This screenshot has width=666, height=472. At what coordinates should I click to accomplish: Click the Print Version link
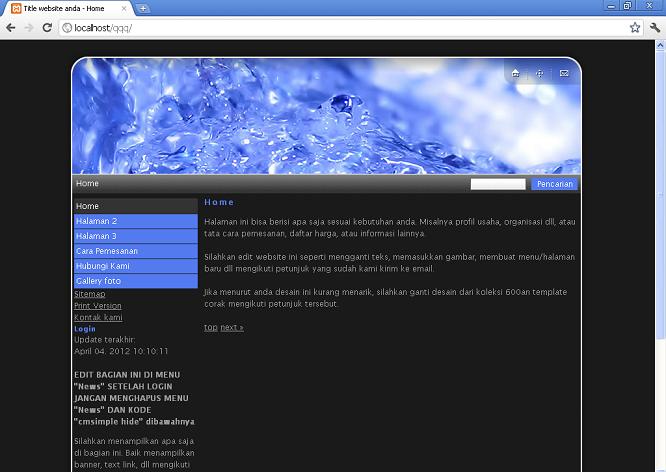tap(98, 306)
